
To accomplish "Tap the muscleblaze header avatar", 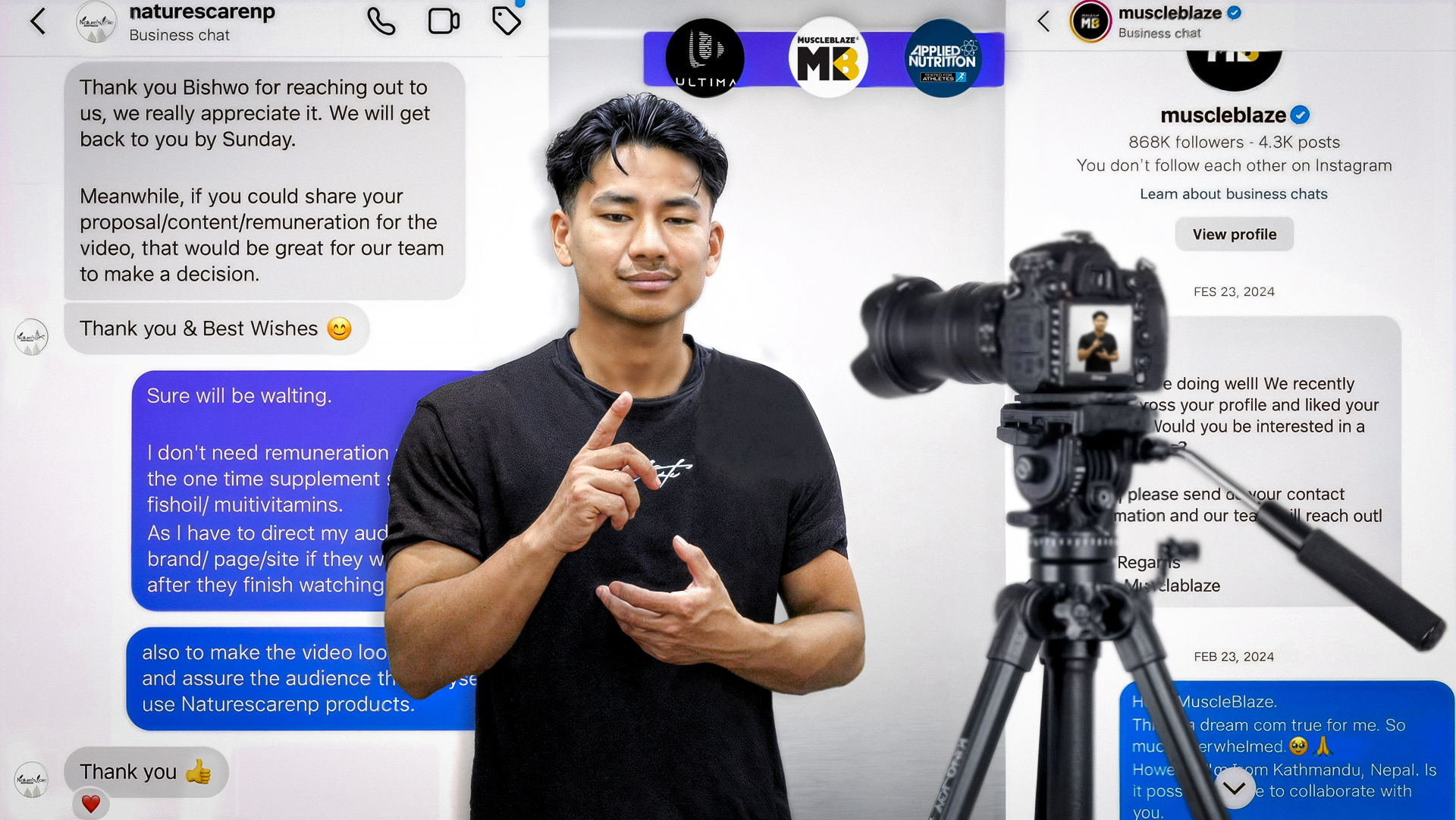I will pos(1090,22).
